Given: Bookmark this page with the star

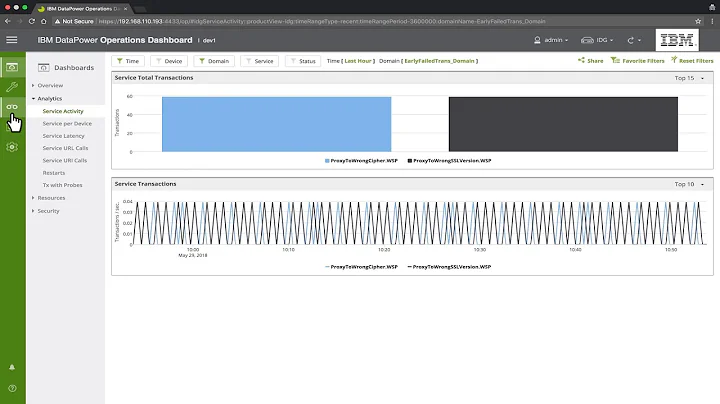Looking at the screenshot, I should point(698,21).
